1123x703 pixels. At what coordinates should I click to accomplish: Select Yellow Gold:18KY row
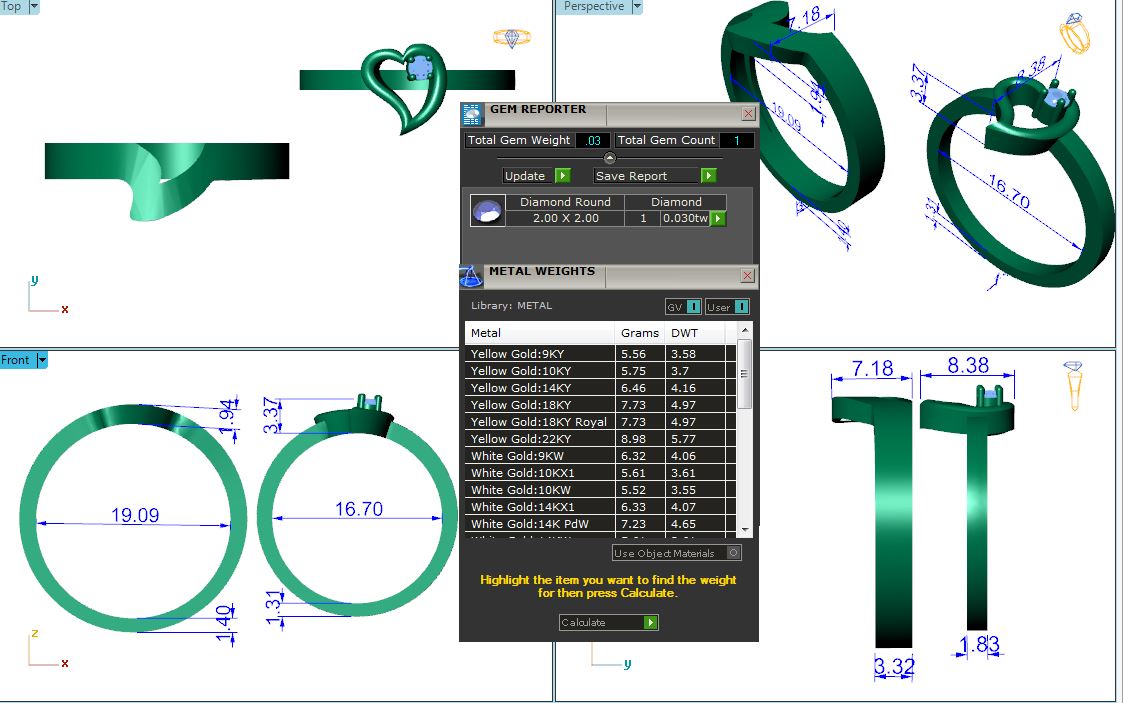(x=540, y=405)
